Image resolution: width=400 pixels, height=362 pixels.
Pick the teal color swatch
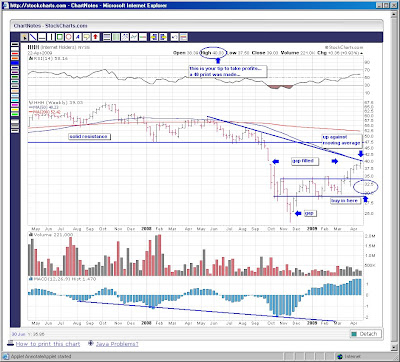(x=15, y=81)
